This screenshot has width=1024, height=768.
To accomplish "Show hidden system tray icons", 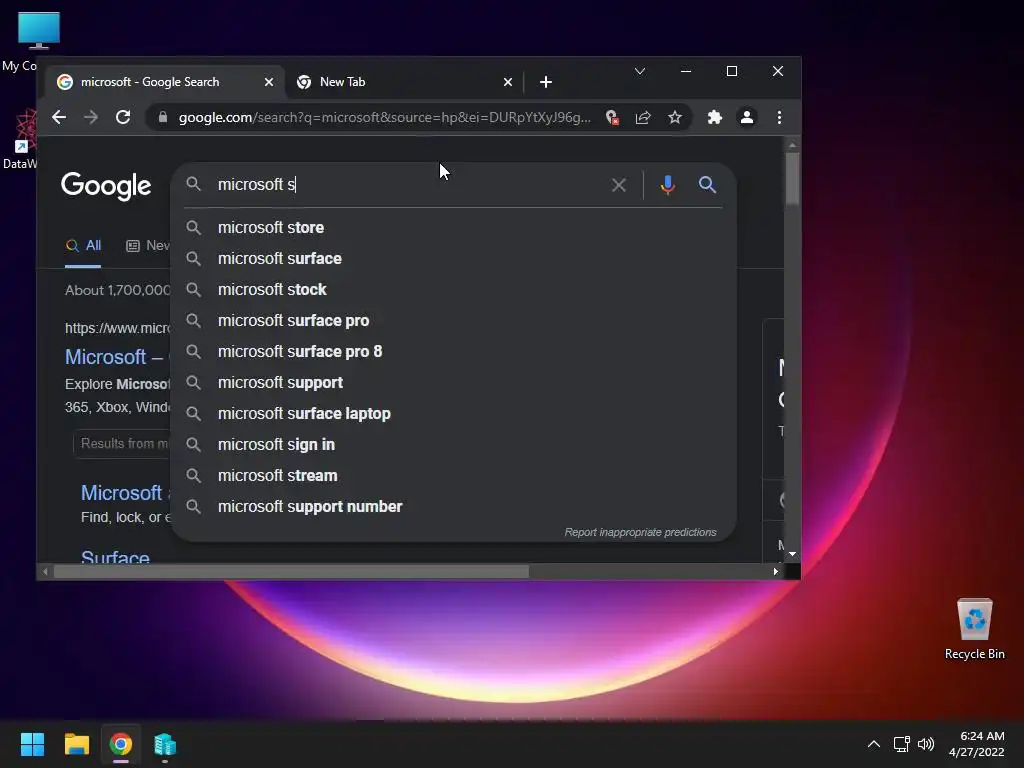I will pos(874,744).
